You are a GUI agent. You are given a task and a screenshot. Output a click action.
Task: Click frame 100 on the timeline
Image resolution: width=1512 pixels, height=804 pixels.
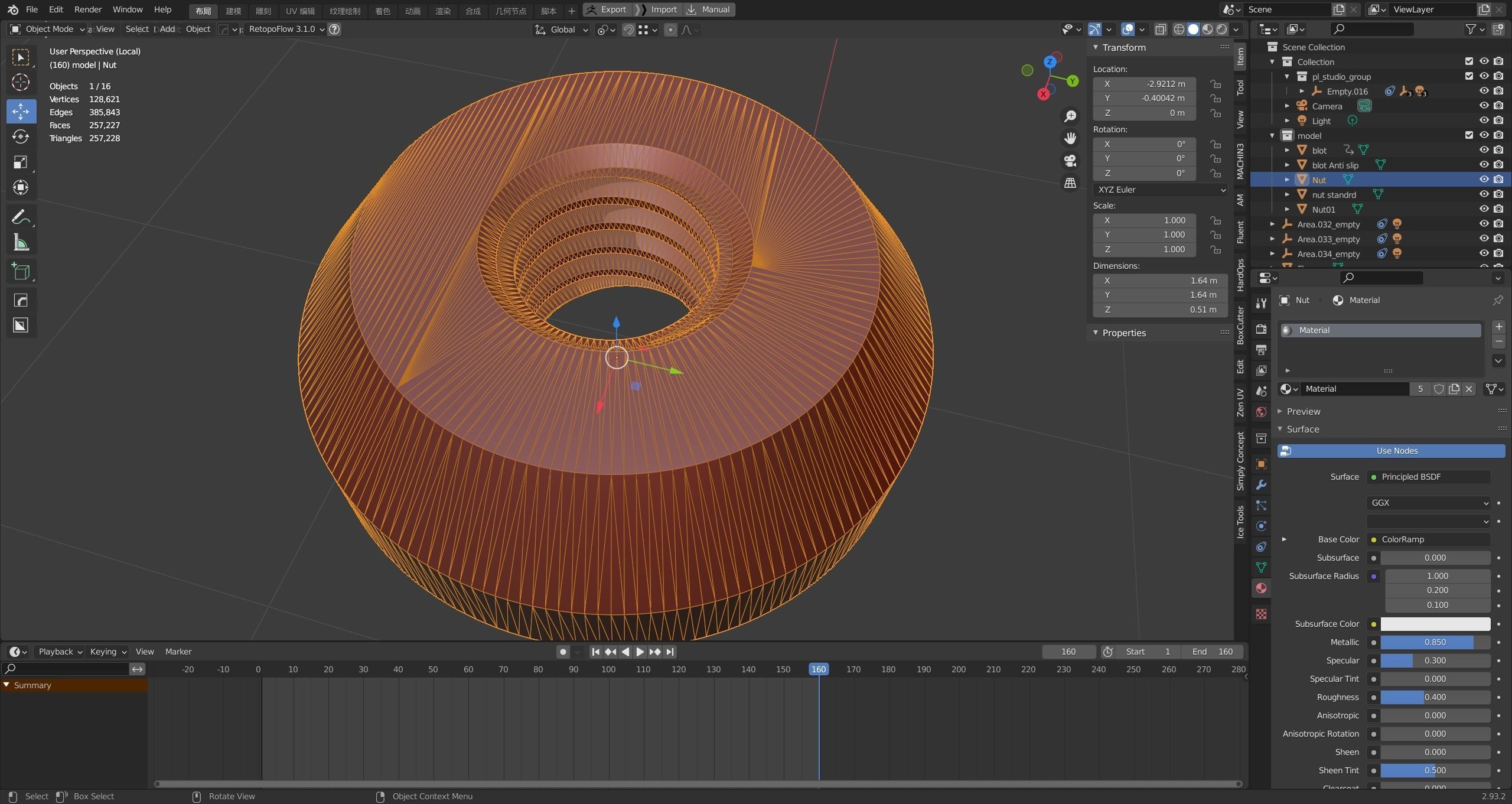[x=608, y=669]
